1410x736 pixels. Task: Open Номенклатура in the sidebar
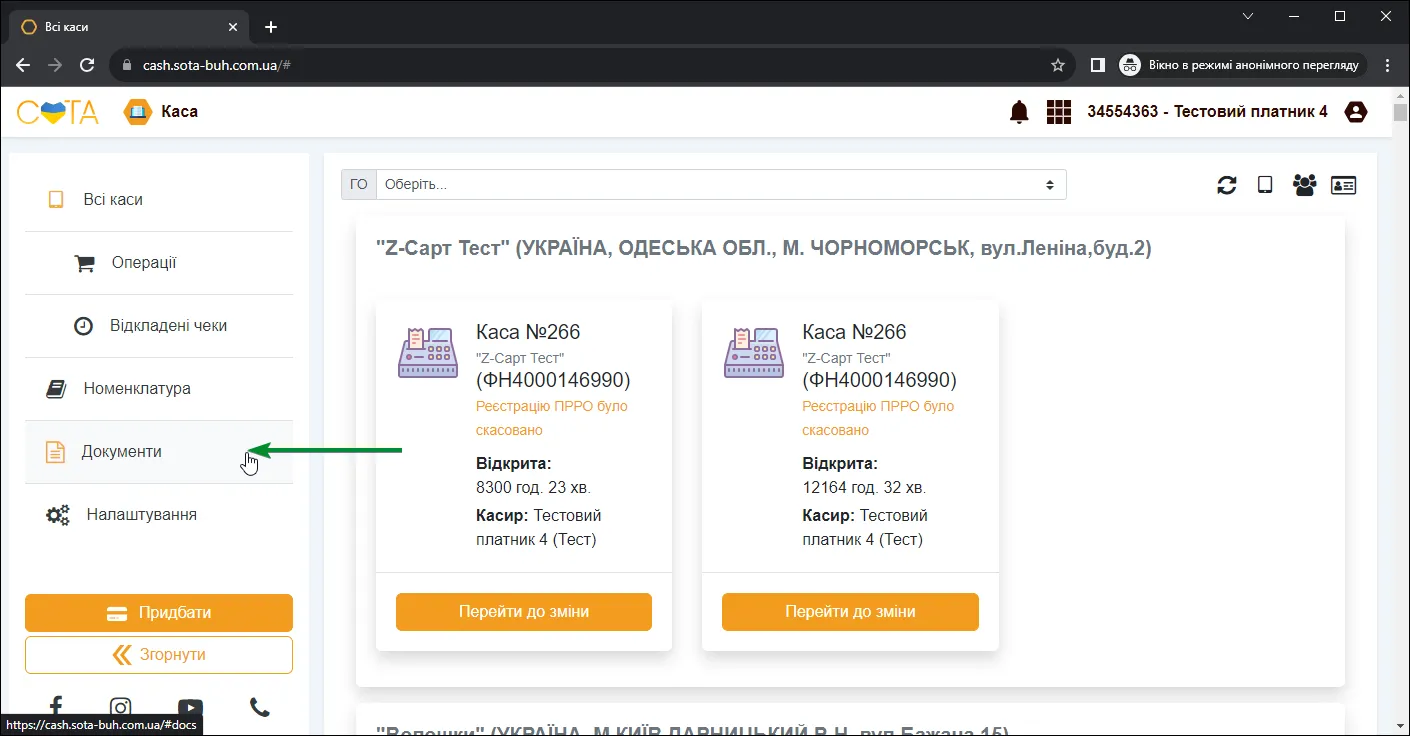point(159,389)
